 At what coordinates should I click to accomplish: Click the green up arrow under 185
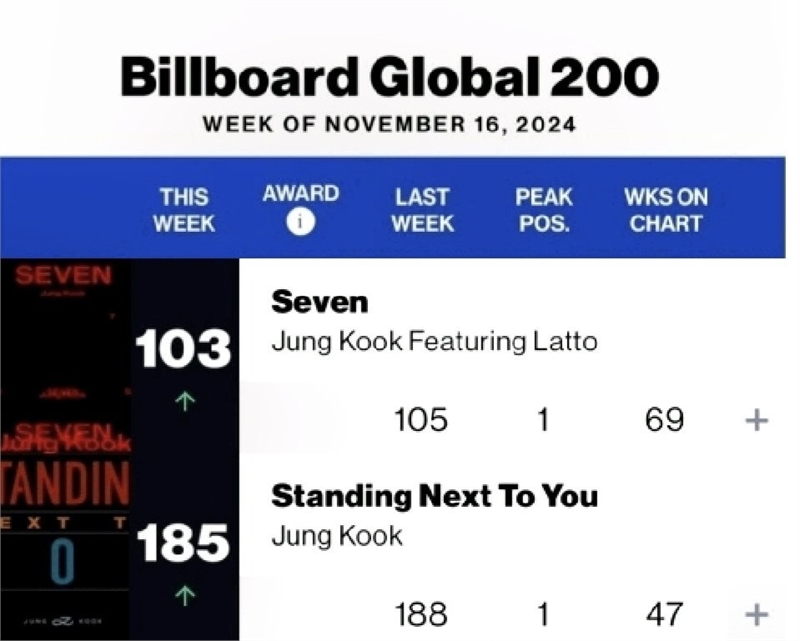point(185,595)
